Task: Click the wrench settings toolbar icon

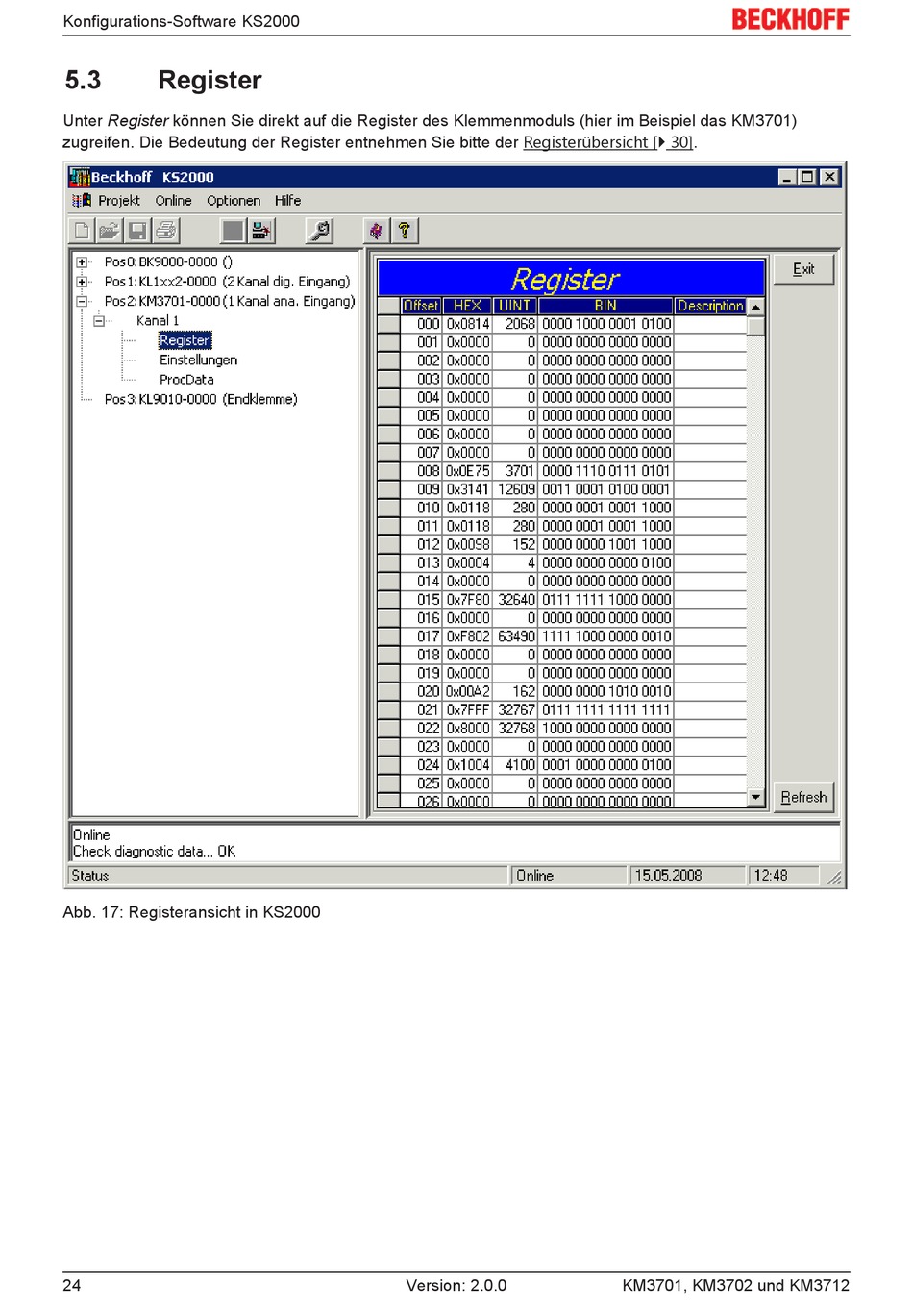Action: [x=319, y=231]
